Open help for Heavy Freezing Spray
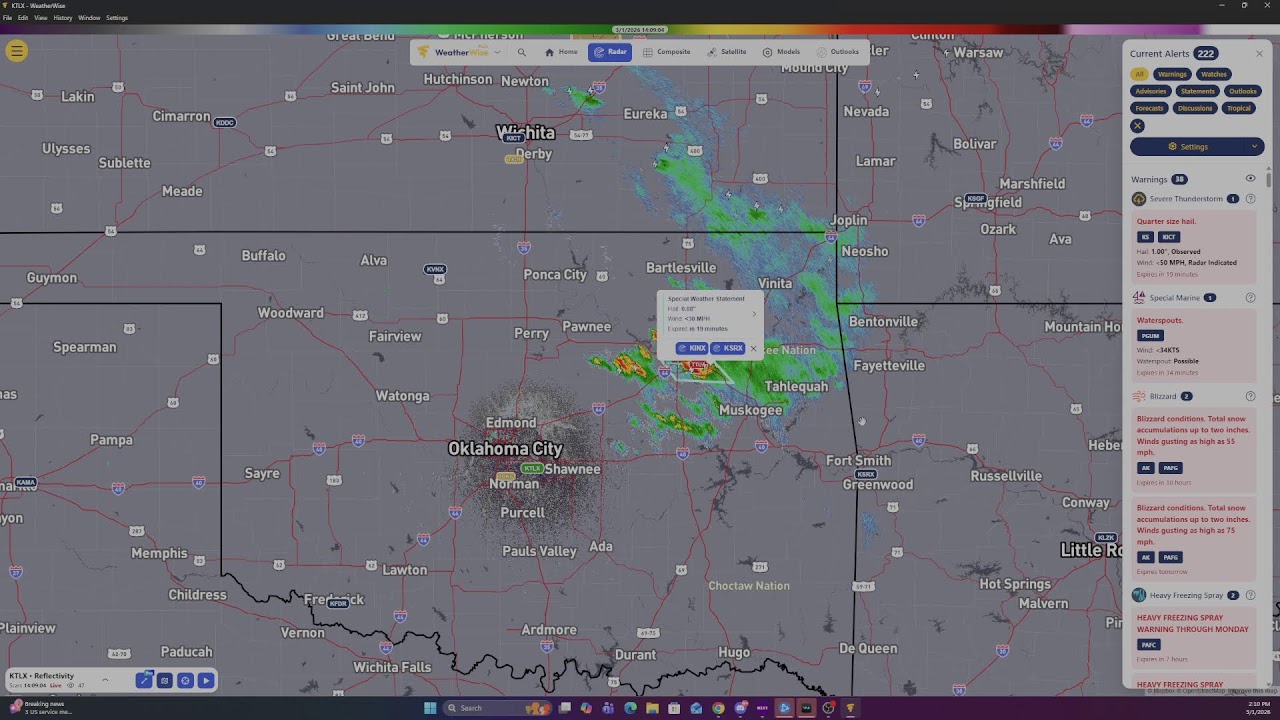Screen dimensions: 1280x720 tap(1250, 596)
